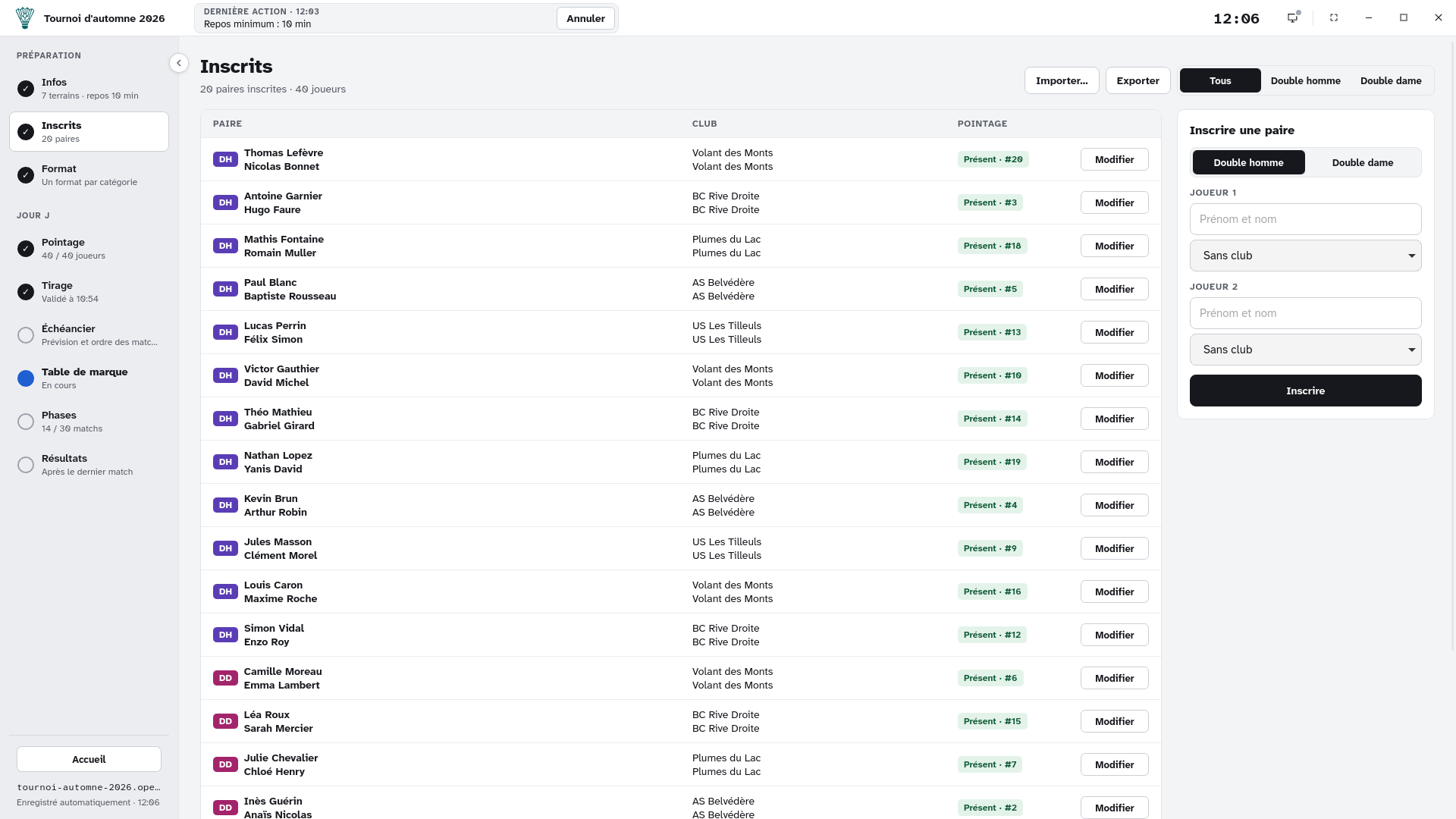This screenshot has width=1456, height=819.
Task: Click Modifier for Victor Gauthier pair
Action: pos(1114,375)
